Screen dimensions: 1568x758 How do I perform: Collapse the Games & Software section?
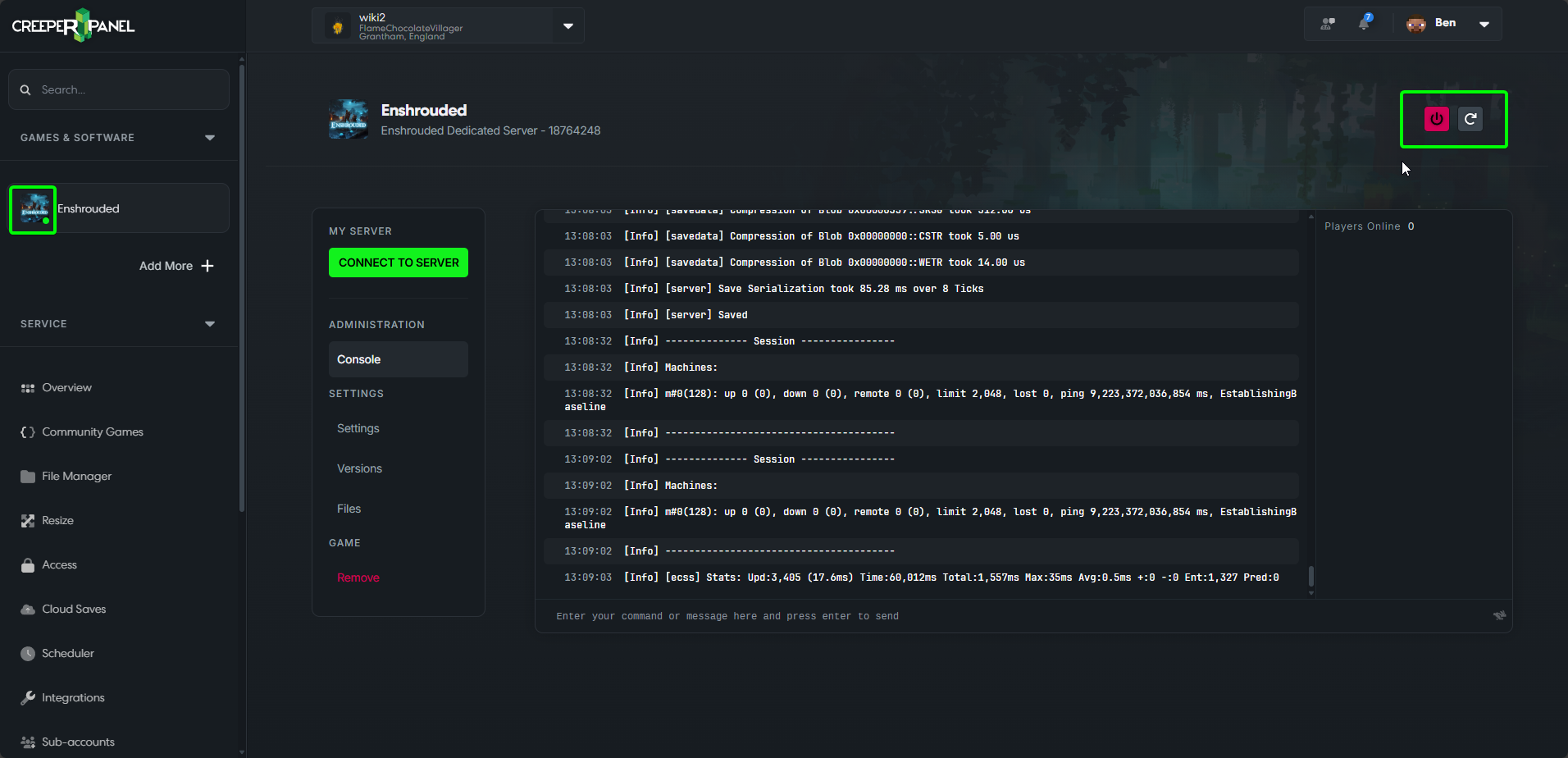coord(210,138)
